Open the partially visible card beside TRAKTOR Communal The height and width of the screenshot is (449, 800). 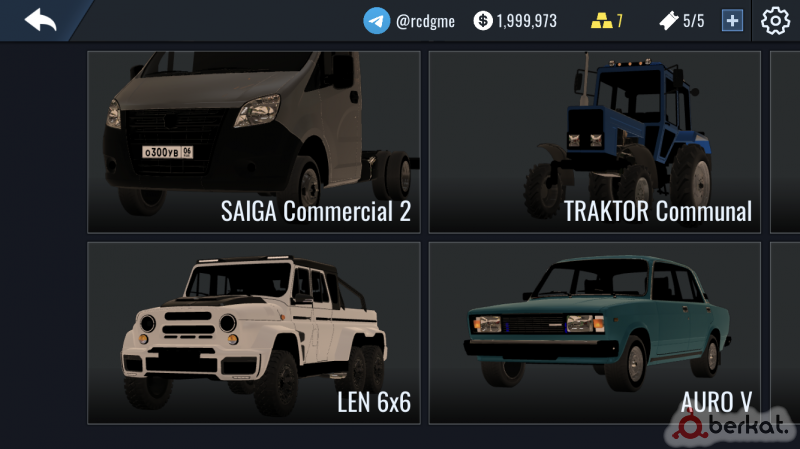coord(785,142)
